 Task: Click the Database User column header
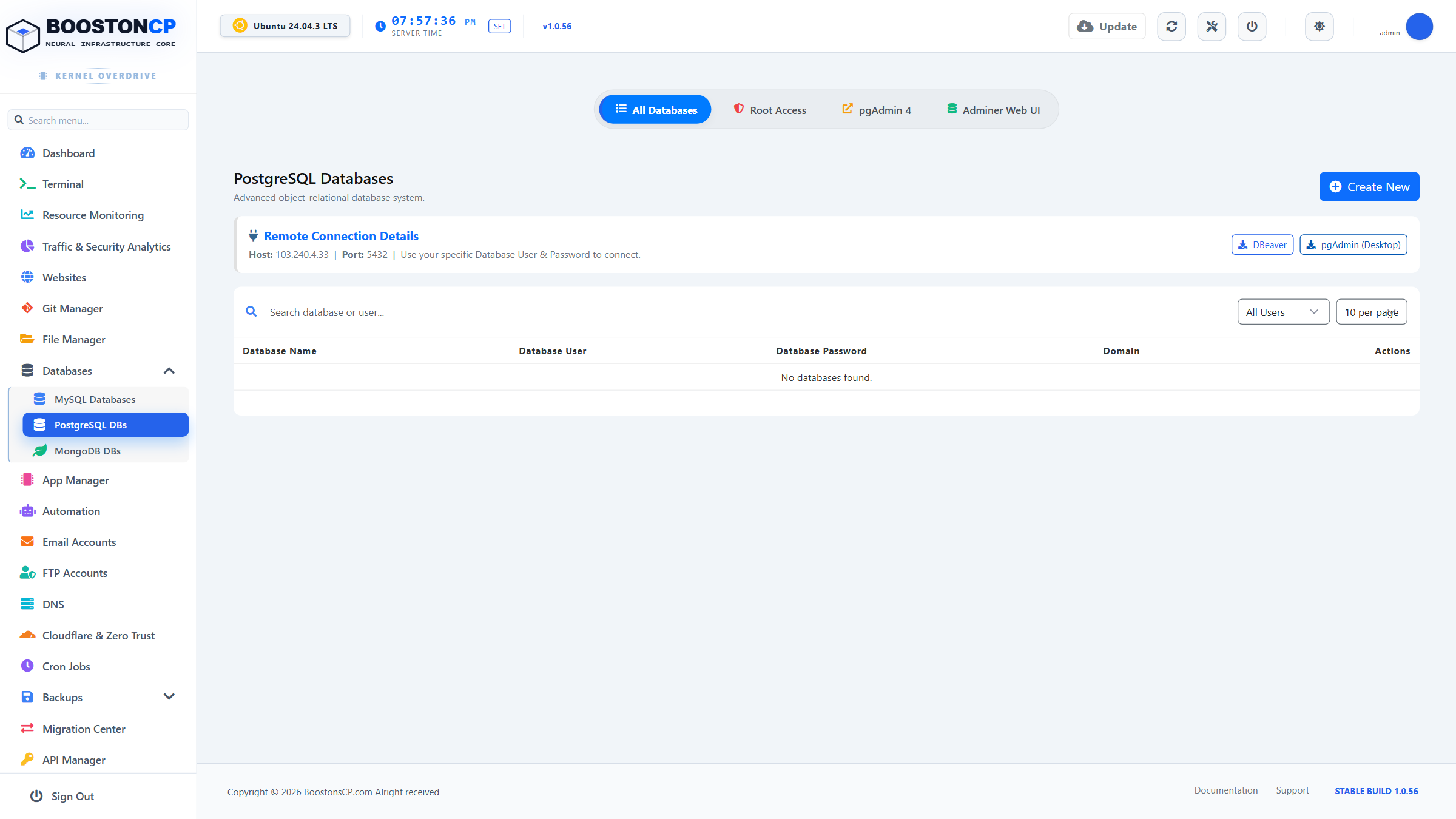pyautogui.click(x=553, y=351)
